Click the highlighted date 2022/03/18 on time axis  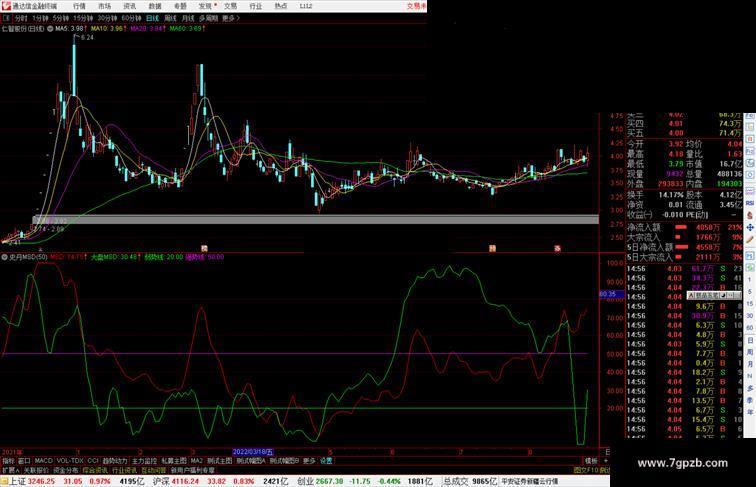[253, 452]
